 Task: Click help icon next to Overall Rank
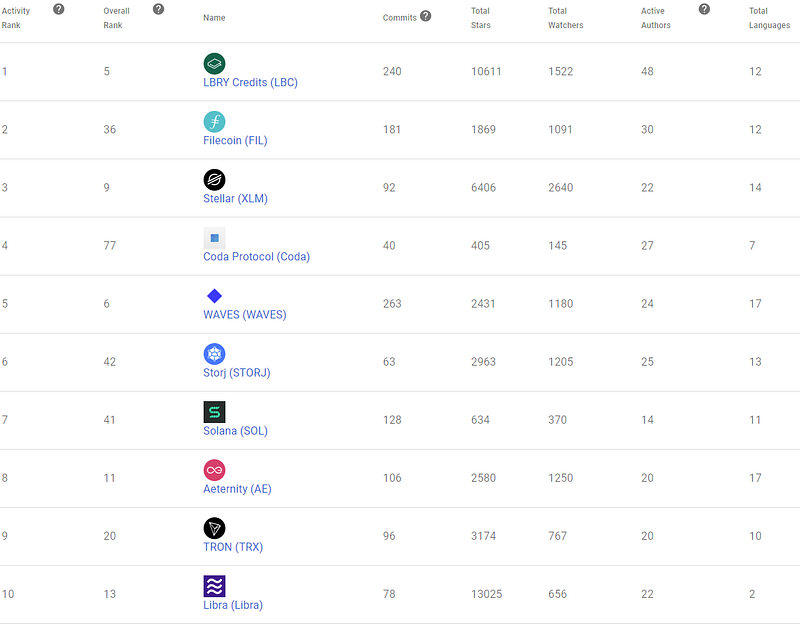point(158,9)
